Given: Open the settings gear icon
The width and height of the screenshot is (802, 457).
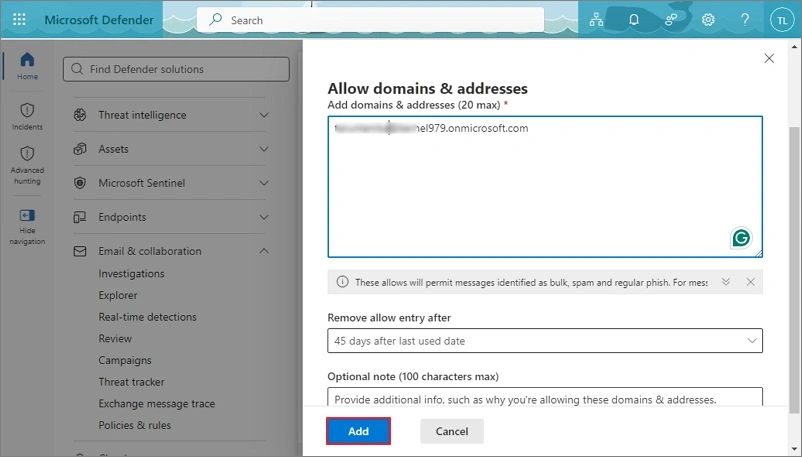Looking at the screenshot, I should pyautogui.click(x=708, y=19).
